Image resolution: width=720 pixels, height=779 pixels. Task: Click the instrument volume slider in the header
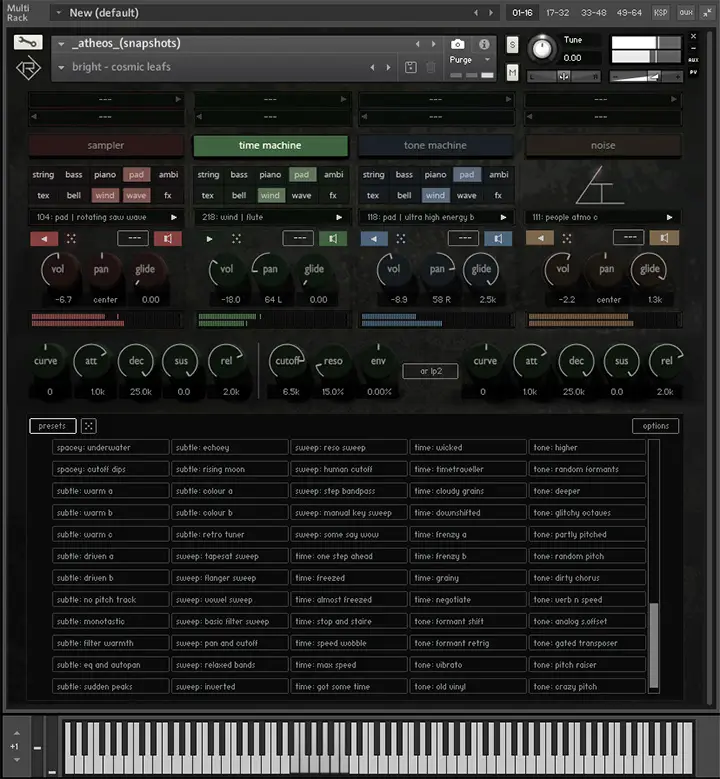[x=646, y=77]
